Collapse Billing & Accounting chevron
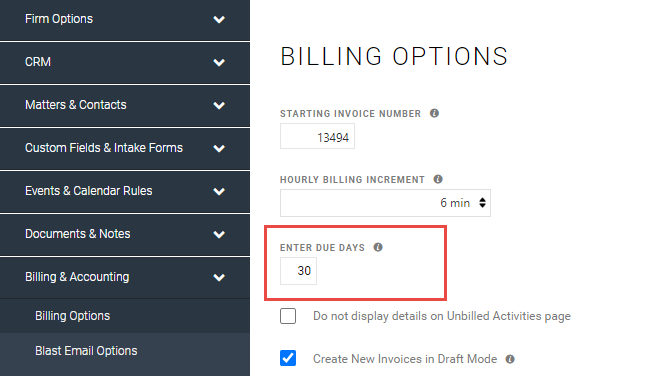Image resolution: width=648 pixels, height=376 pixels. (219, 277)
